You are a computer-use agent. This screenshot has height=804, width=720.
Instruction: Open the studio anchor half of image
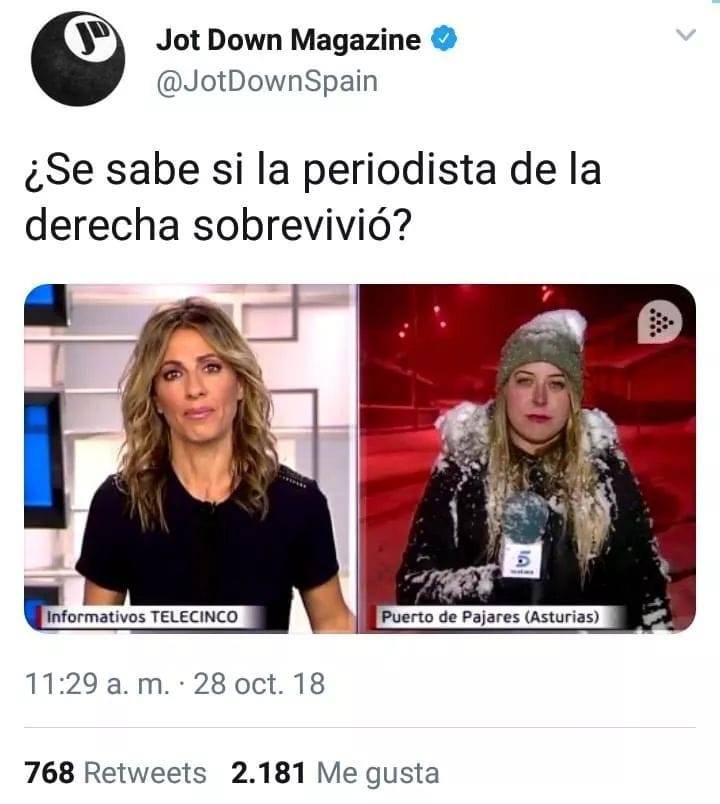pyautogui.click(x=191, y=458)
